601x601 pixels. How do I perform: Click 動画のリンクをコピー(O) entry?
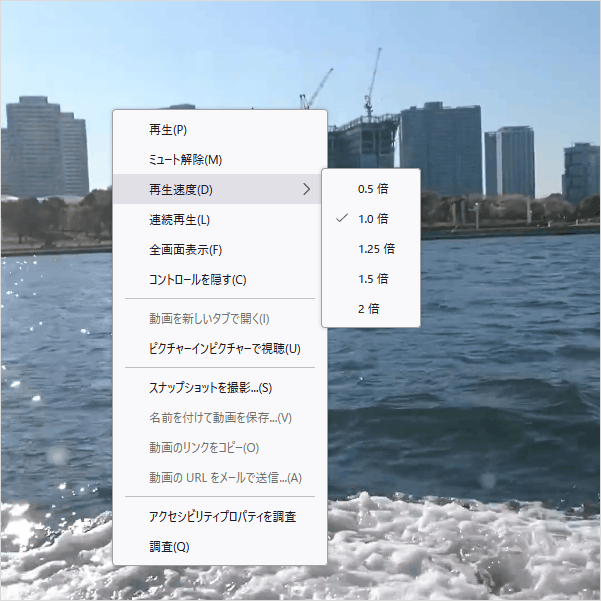coord(220,447)
